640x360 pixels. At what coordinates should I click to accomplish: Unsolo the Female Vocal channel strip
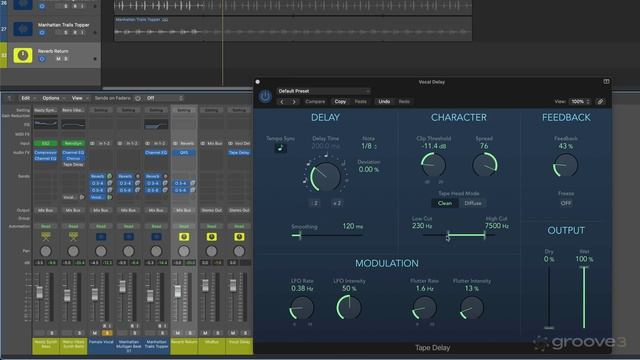point(108,333)
